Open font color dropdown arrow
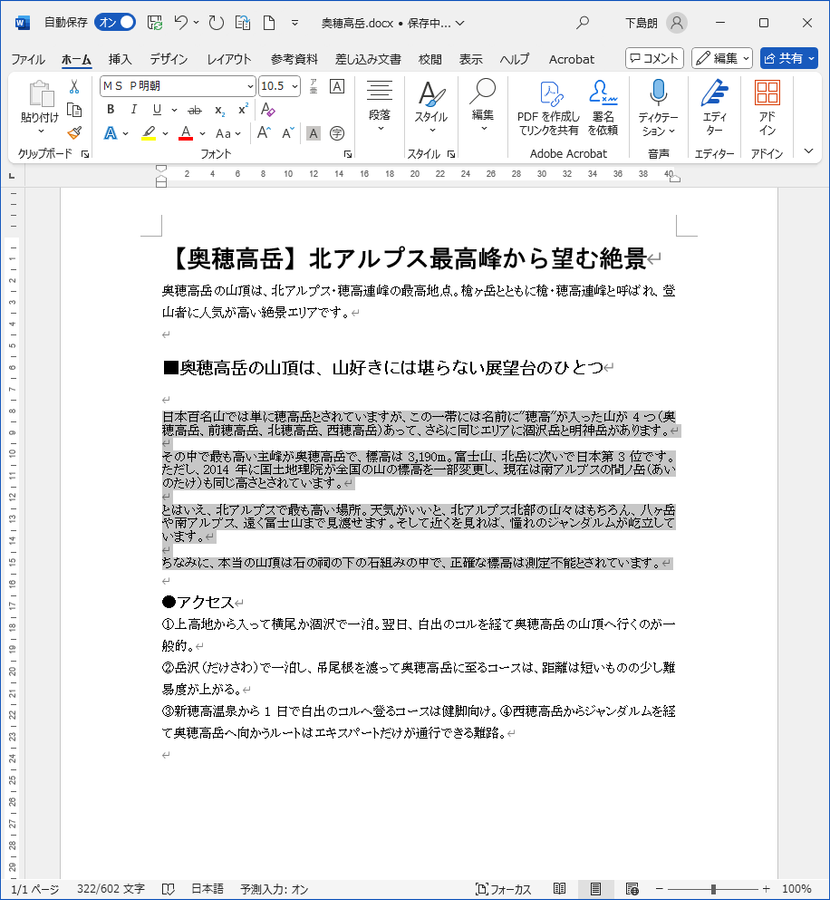 (x=203, y=134)
